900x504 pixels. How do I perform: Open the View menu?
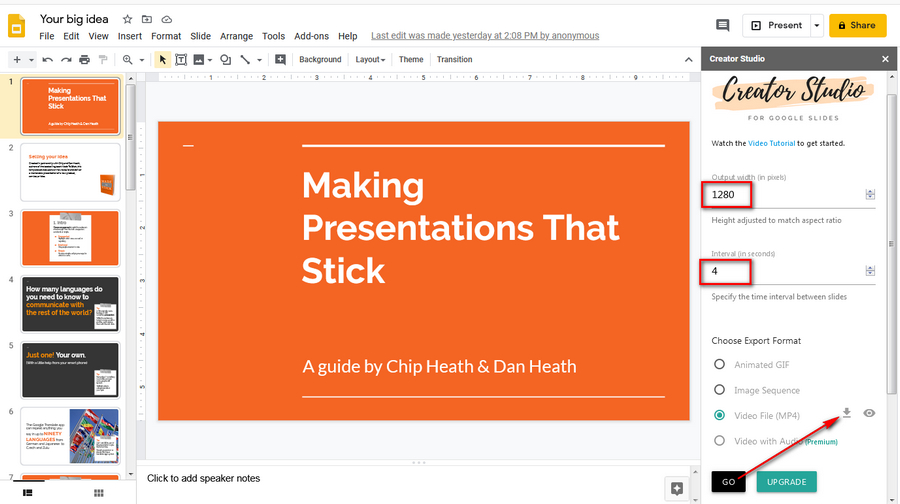click(98, 36)
